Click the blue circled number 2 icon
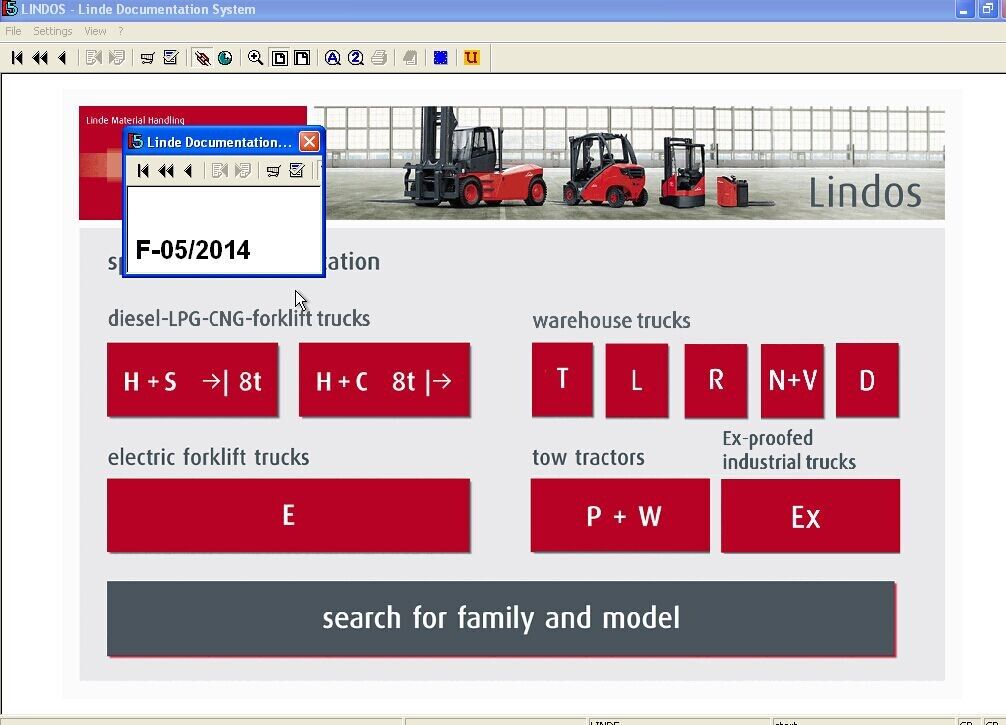The width and height of the screenshot is (1006, 725). 356,58
